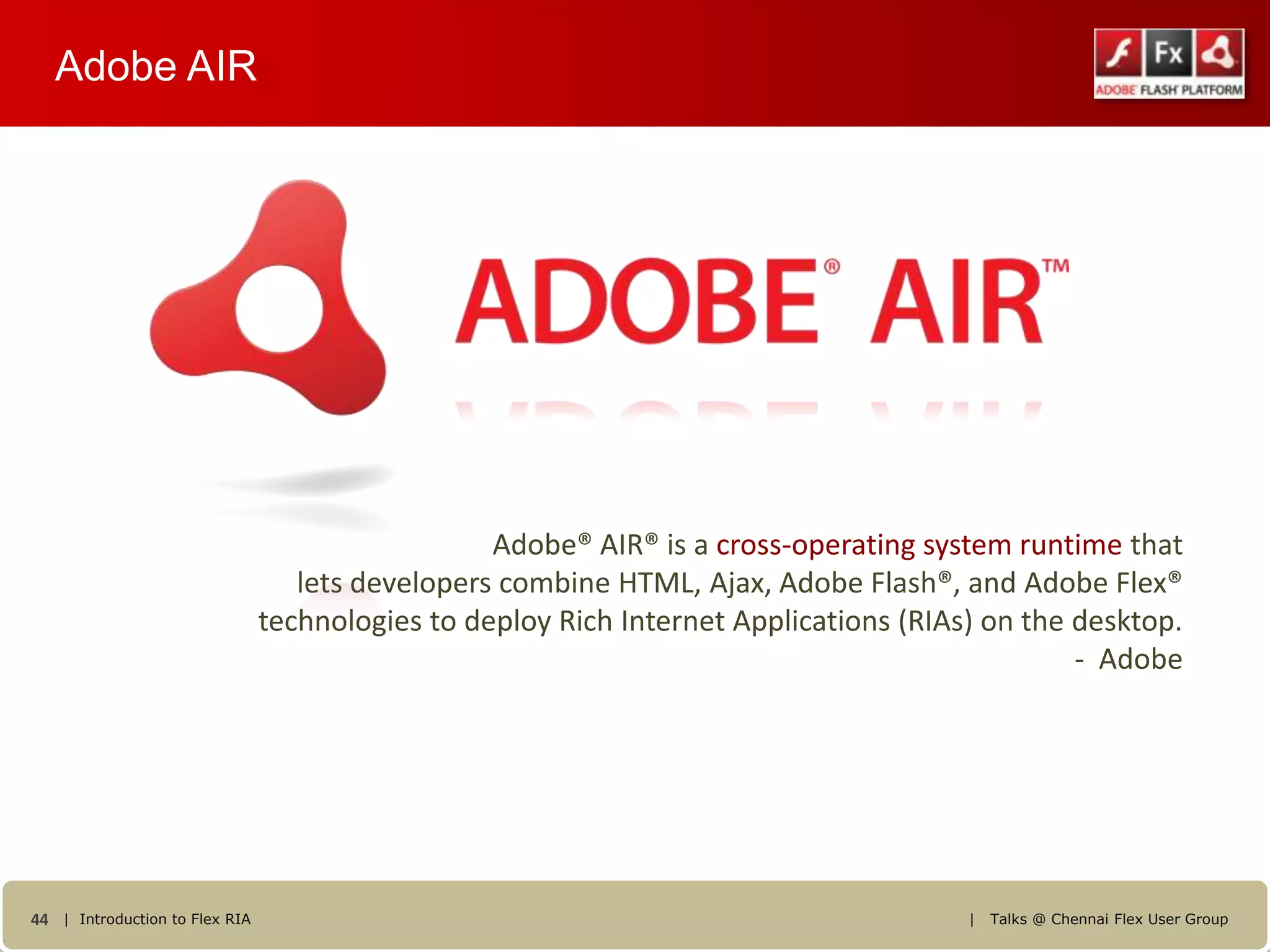
Task: Click the TM trademark symbol beside AIR
Action: pos(1055,267)
